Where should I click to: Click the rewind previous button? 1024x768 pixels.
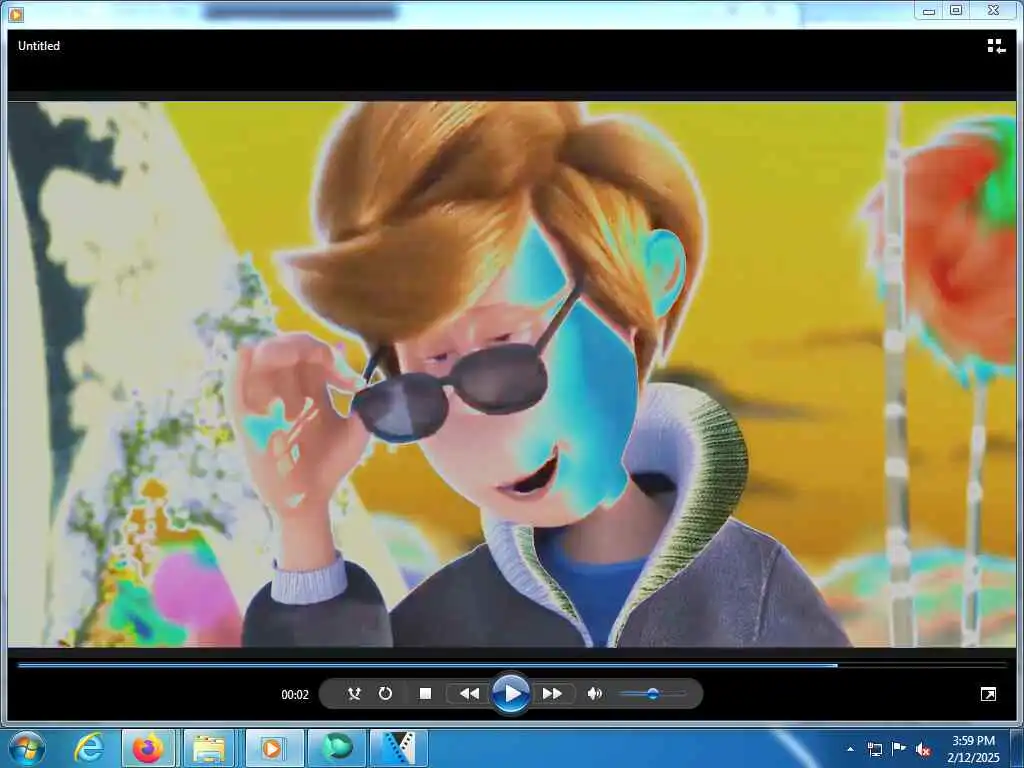click(469, 694)
